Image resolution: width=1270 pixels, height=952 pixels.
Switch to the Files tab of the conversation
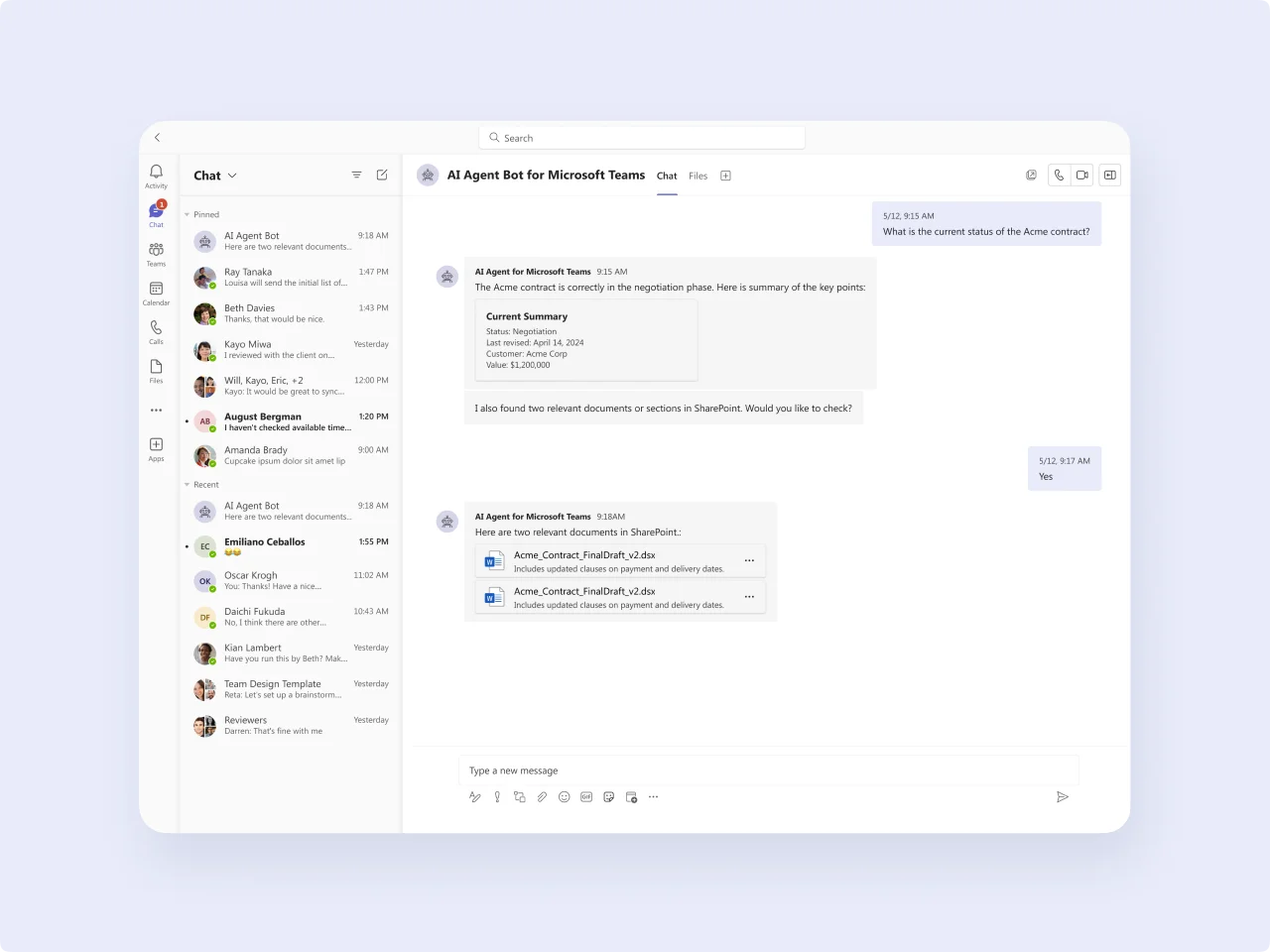tap(698, 176)
